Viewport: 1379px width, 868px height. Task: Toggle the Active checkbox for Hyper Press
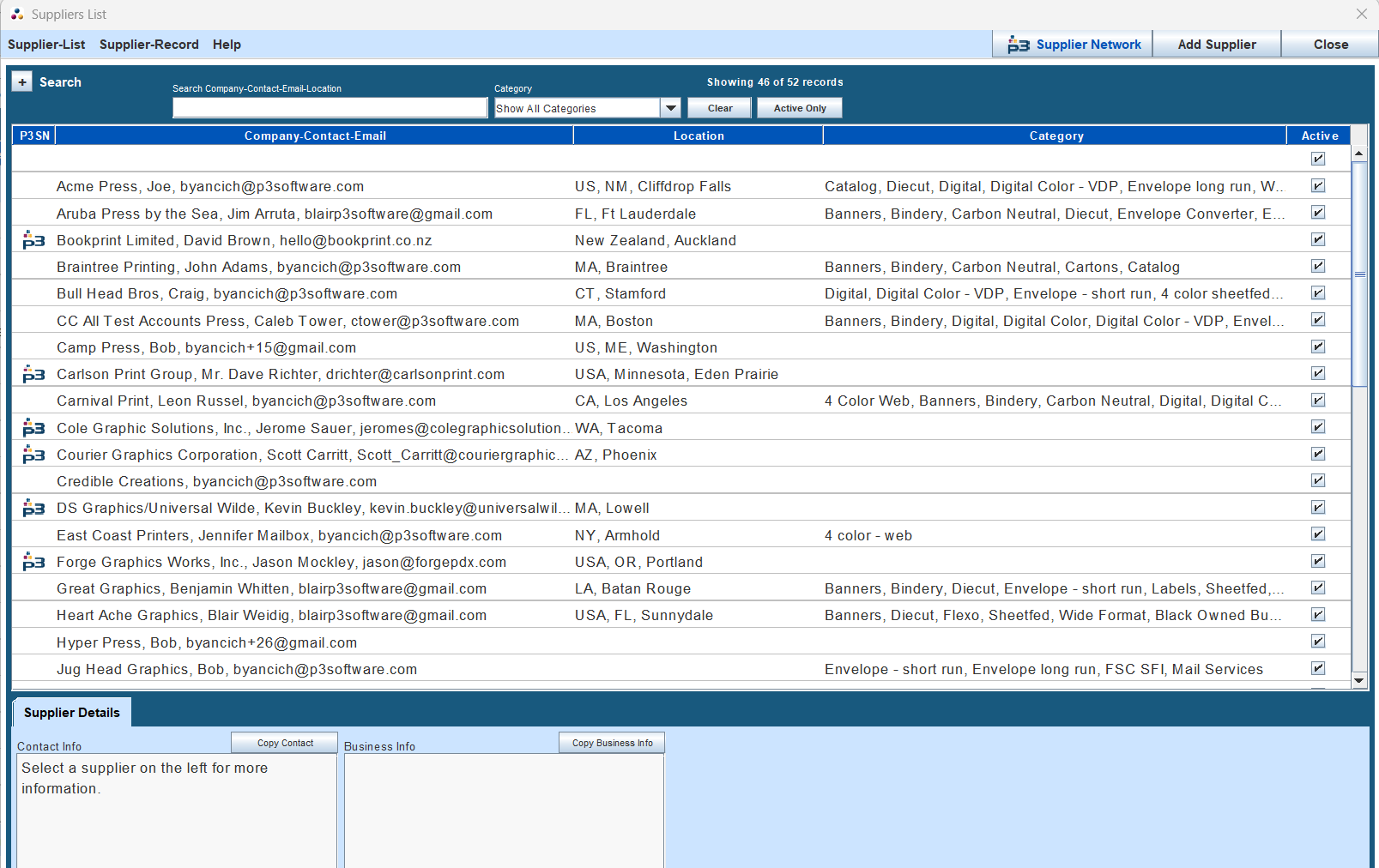click(x=1318, y=641)
